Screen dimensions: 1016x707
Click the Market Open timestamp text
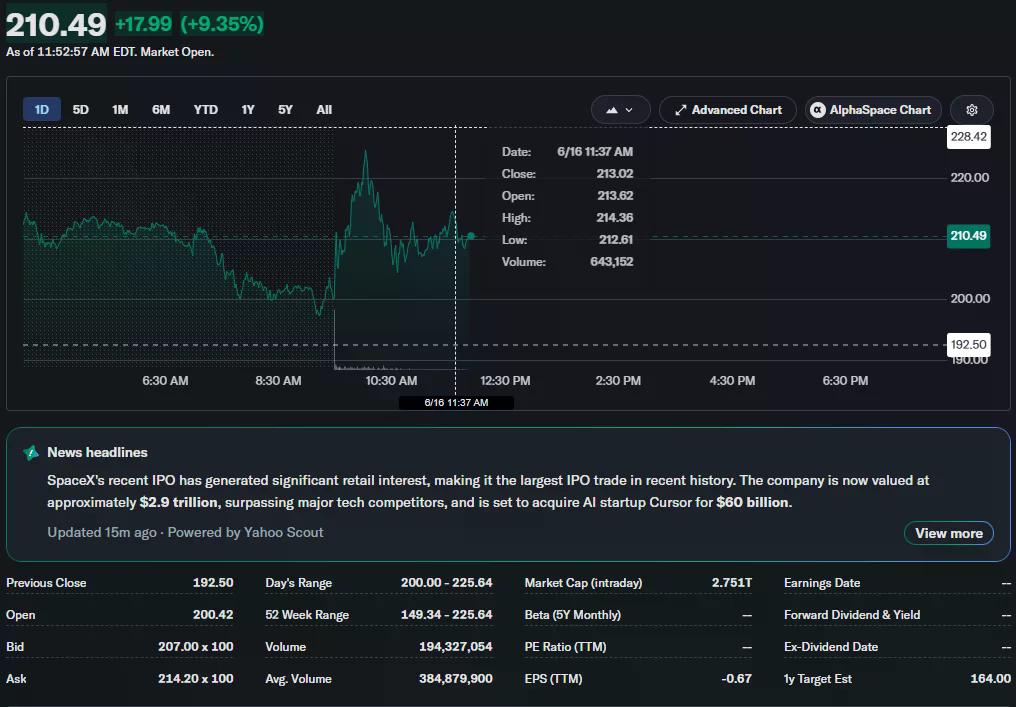(x=110, y=52)
